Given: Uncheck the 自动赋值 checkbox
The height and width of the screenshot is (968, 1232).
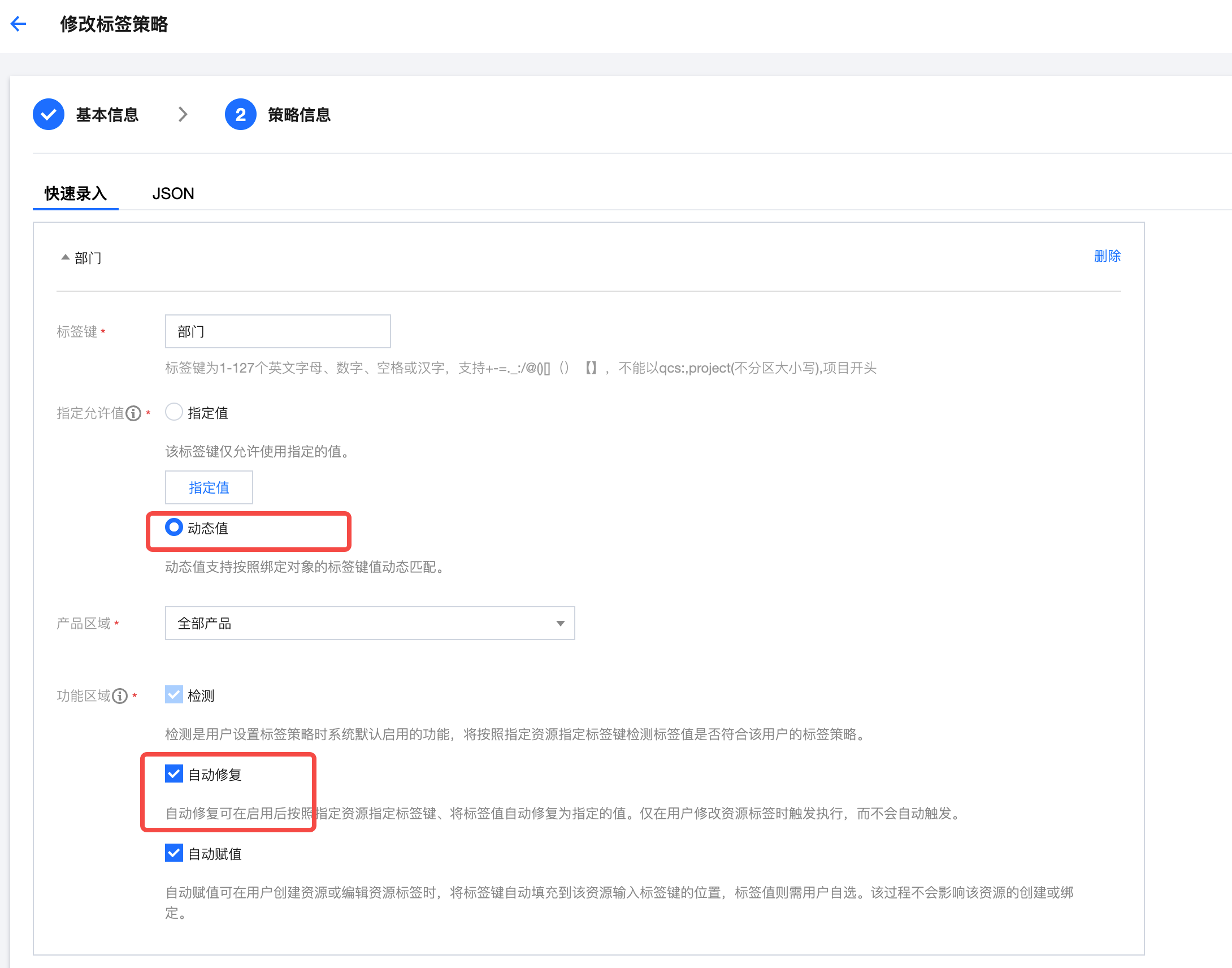Looking at the screenshot, I should click(174, 853).
